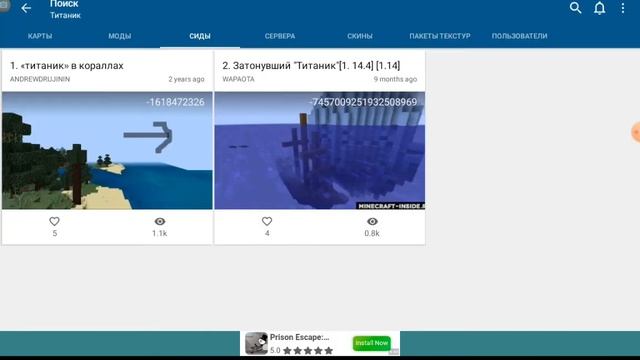
Task: Open «титаник» в кораллах seed title
Action: click(x=67, y=66)
